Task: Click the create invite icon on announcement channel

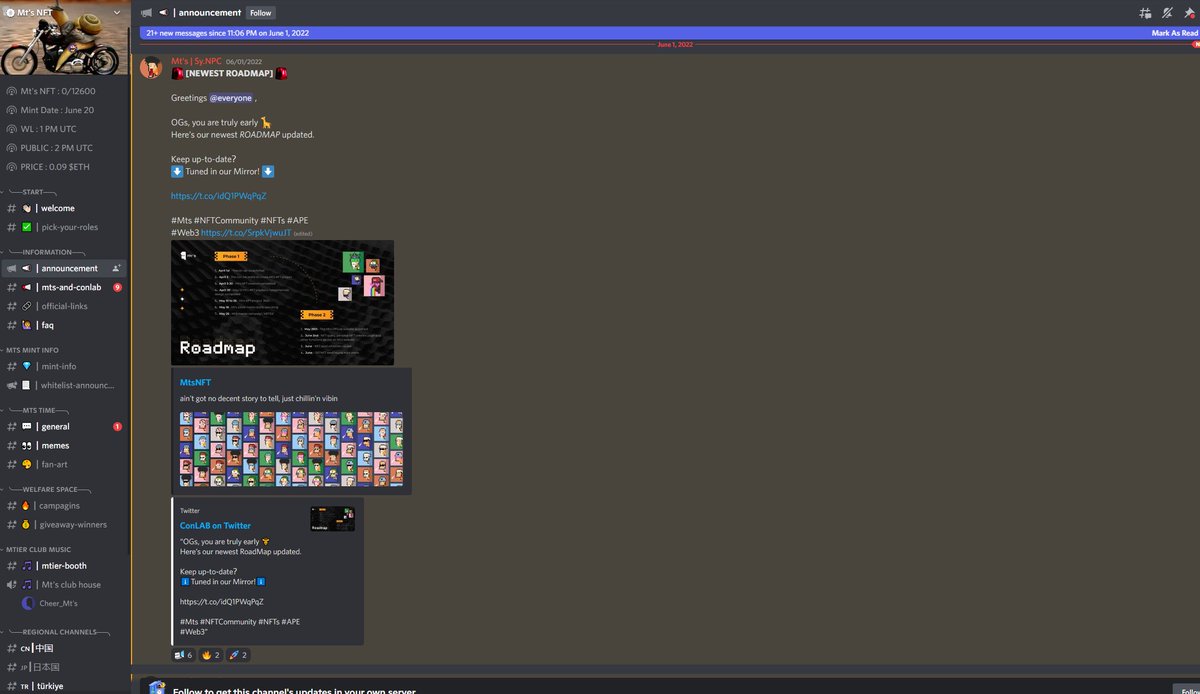Action: [x=117, y=268]
